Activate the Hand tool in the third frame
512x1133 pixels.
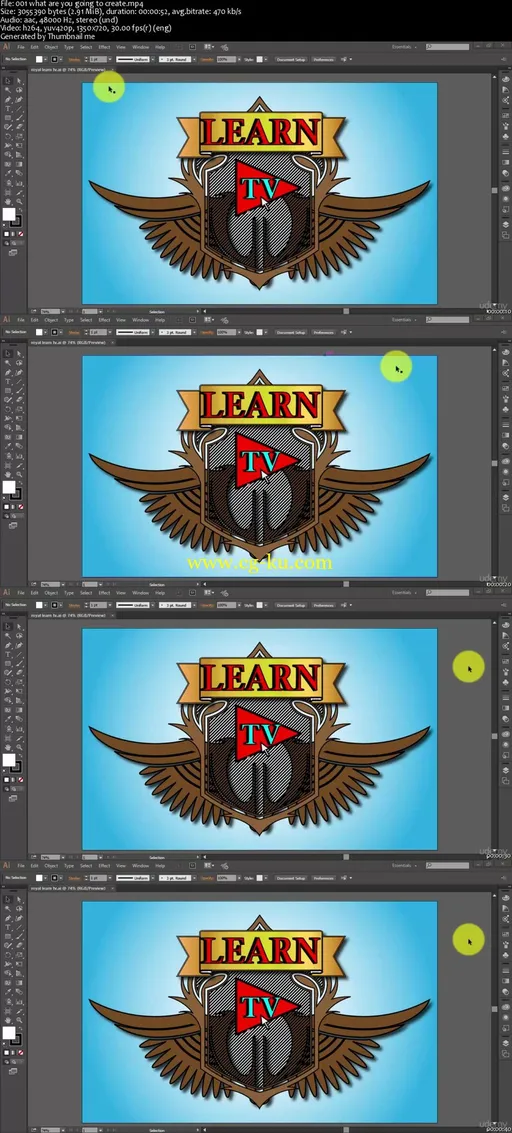coord(7,746)
